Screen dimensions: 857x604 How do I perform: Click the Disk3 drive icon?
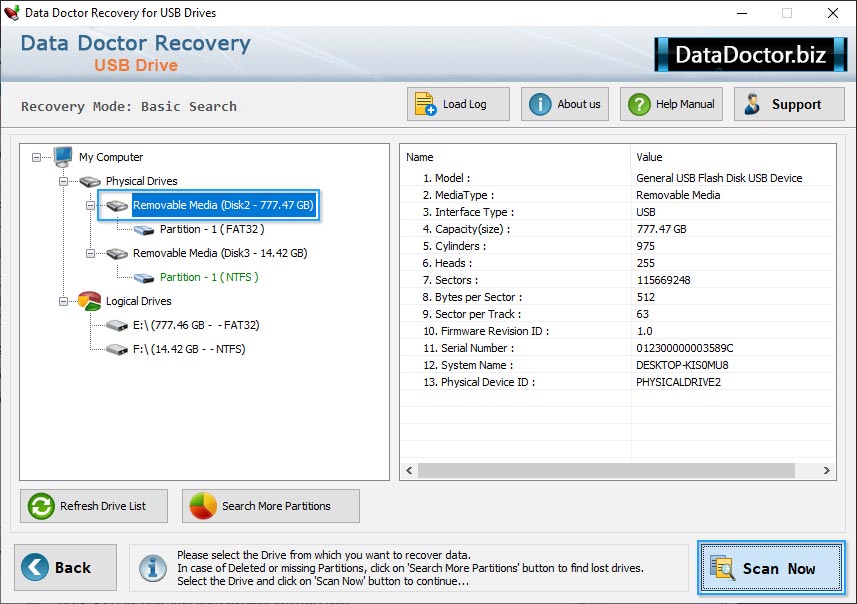pyautogui.click(x=117, y=253)
